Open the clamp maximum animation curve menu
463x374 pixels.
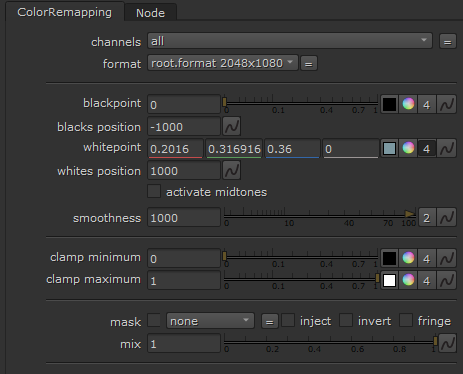coord(447,280)
